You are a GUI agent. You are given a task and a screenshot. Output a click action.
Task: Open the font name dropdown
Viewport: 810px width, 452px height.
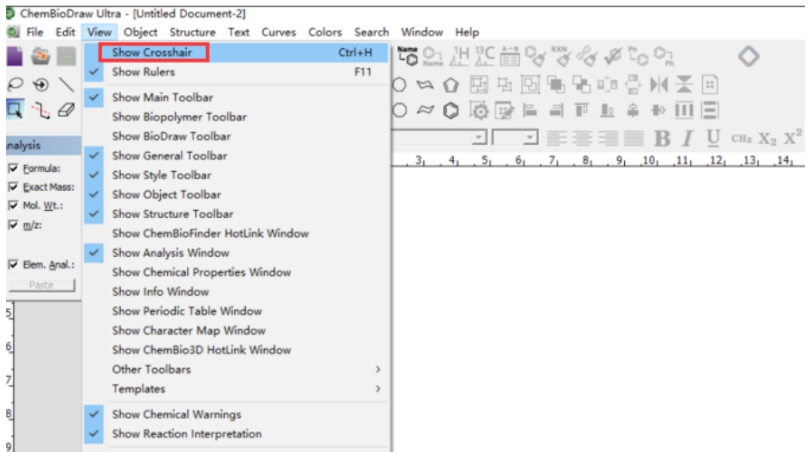click(x=479, y=137)
